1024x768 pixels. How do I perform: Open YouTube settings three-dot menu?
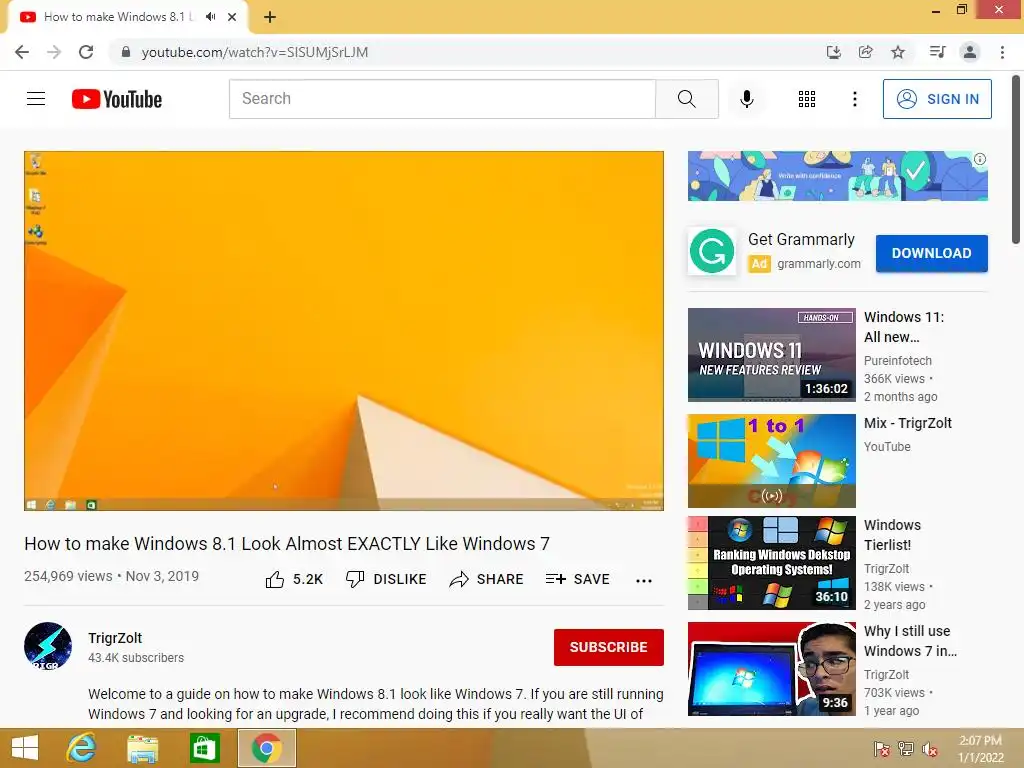pos(855,99)
